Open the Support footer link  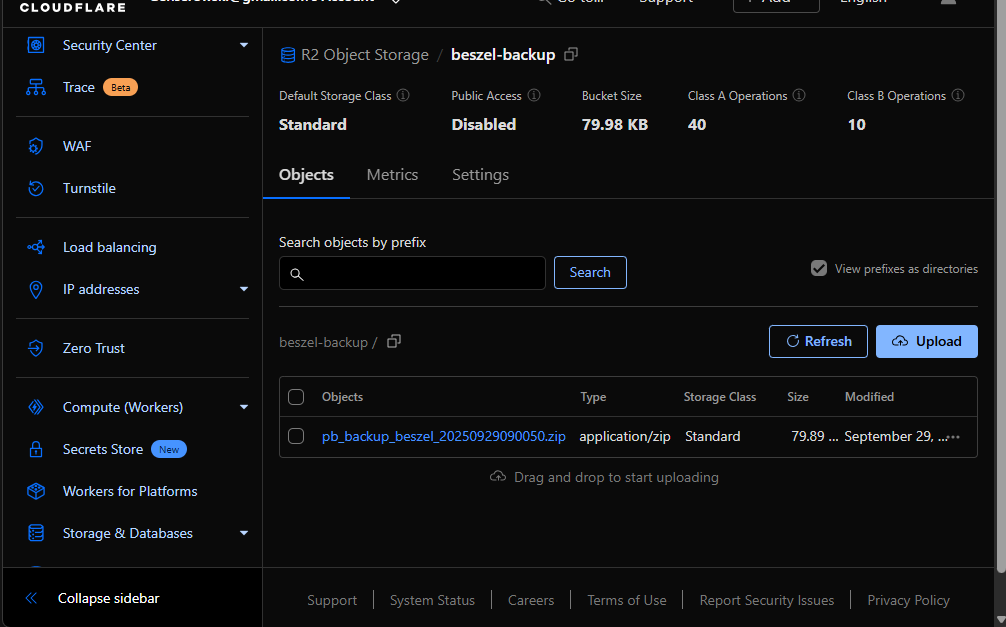[x=332, y=601]
